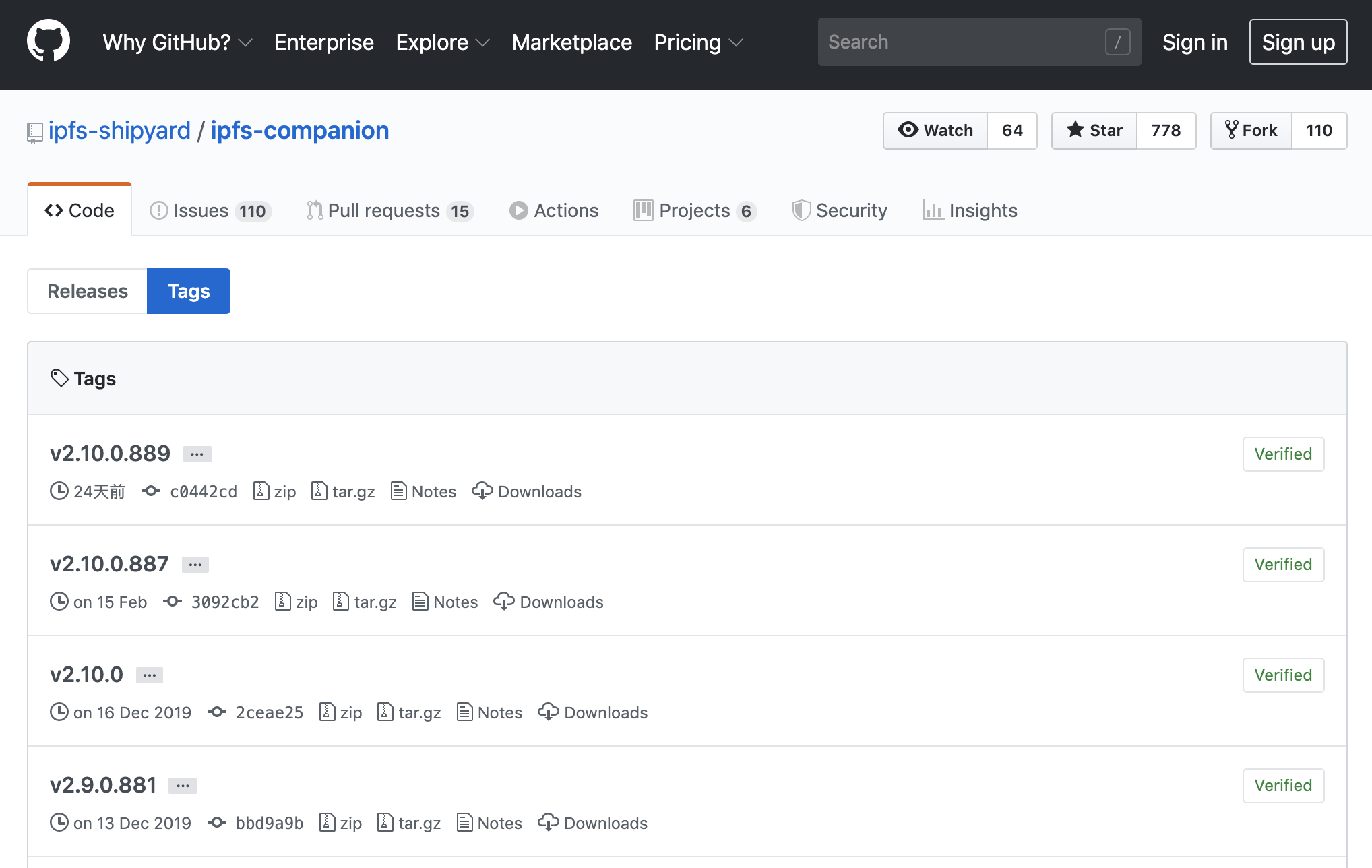Open the ipfs-companion repository link
Screen dimensions: 1372x868
click(300, 130)
